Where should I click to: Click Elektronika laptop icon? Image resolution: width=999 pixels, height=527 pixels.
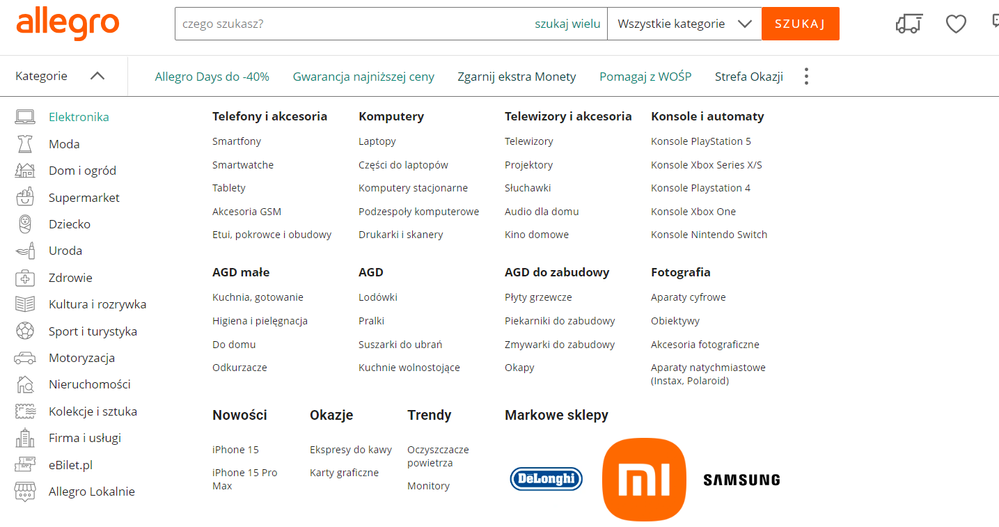point(25,117)
